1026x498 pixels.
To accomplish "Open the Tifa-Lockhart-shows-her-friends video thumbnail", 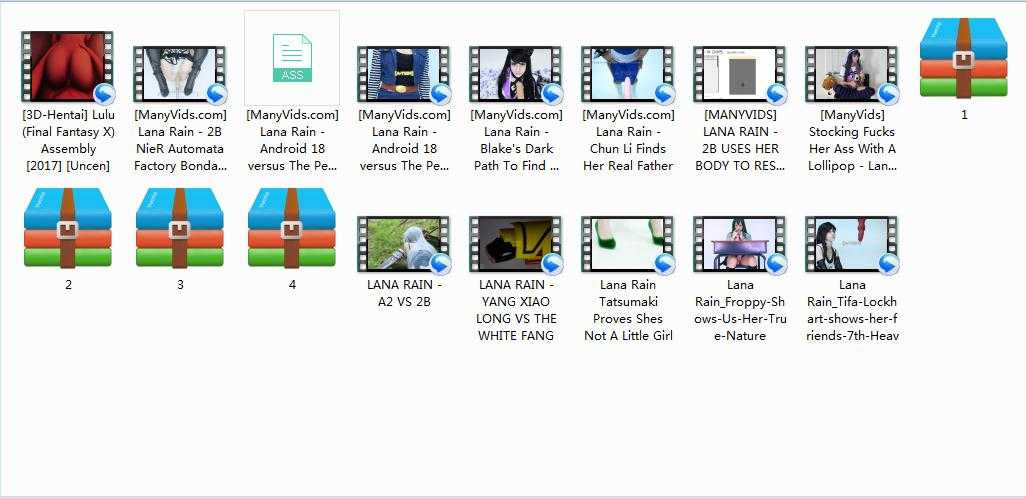I will pyautogui.click(x=851, y=244).
